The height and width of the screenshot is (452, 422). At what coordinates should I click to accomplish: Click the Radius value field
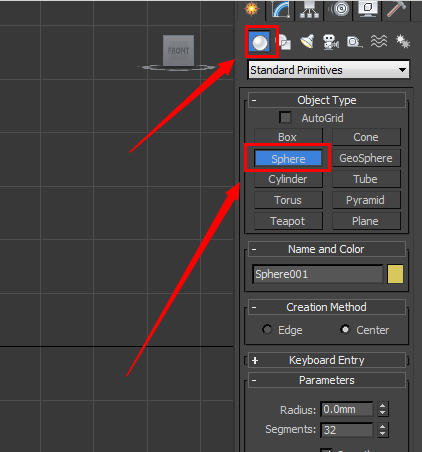pyautogui.click(x=347, y=409)
